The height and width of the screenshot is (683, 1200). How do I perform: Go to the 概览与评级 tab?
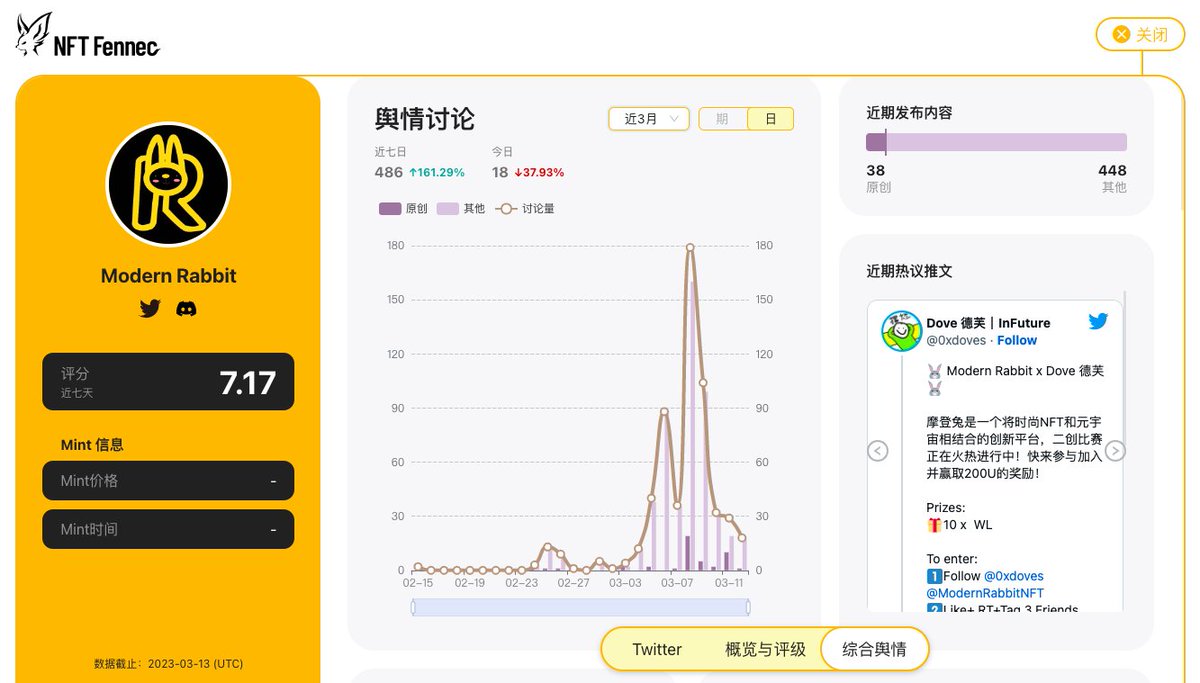click(765, 649)
